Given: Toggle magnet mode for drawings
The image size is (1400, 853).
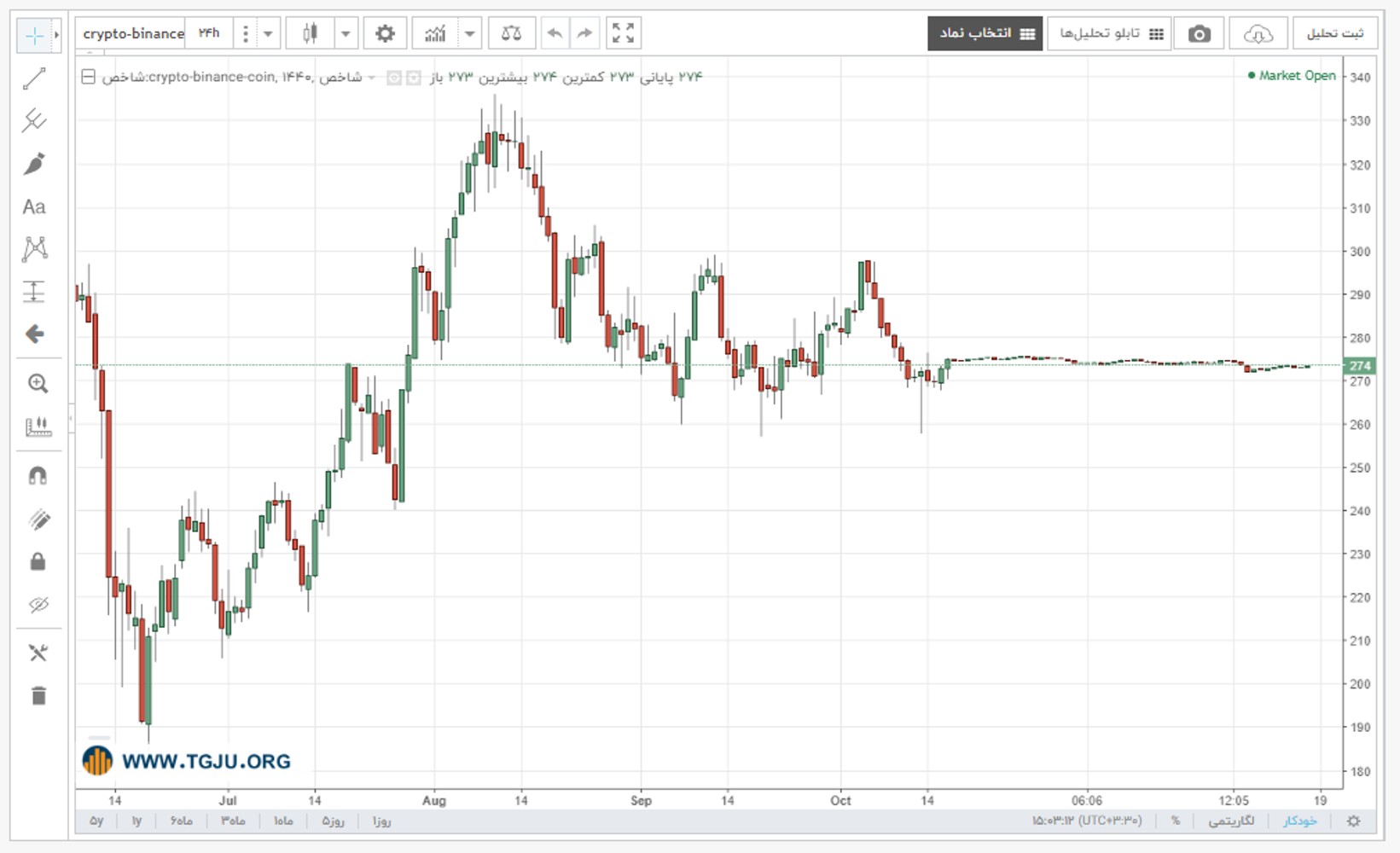Looking at the screenshot, I should 38,476.
